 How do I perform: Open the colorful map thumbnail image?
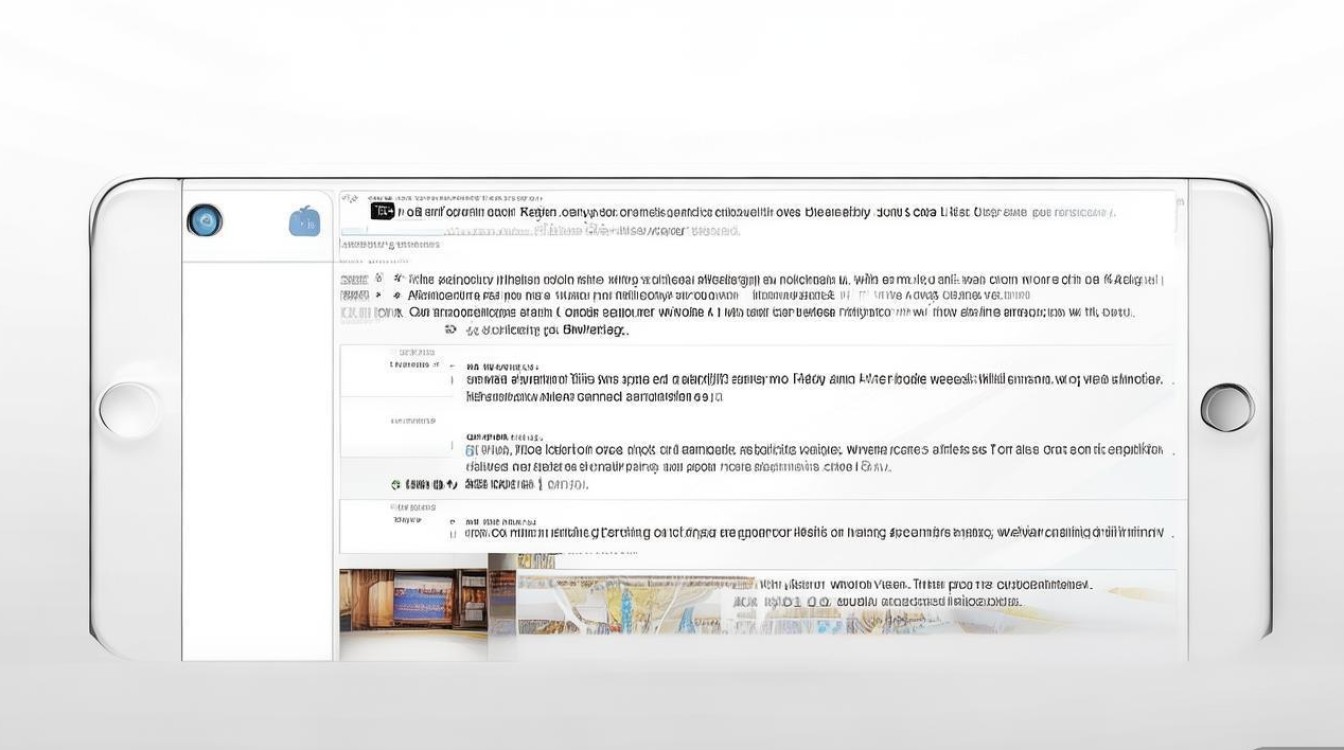(620, 608)
